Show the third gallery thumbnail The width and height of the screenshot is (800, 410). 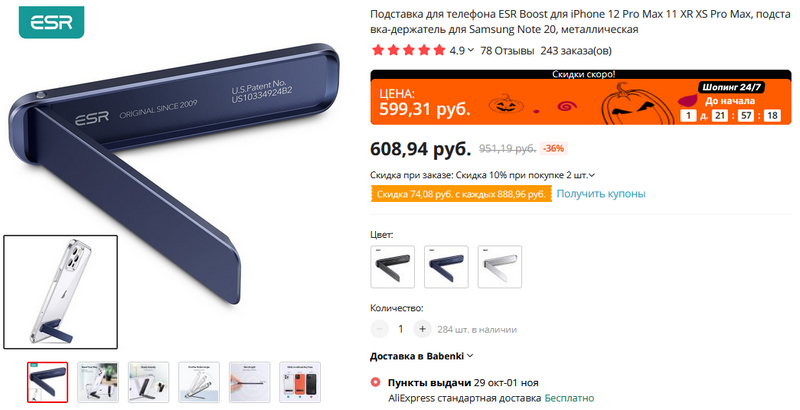pyautogui.click(x=148, y=382)
